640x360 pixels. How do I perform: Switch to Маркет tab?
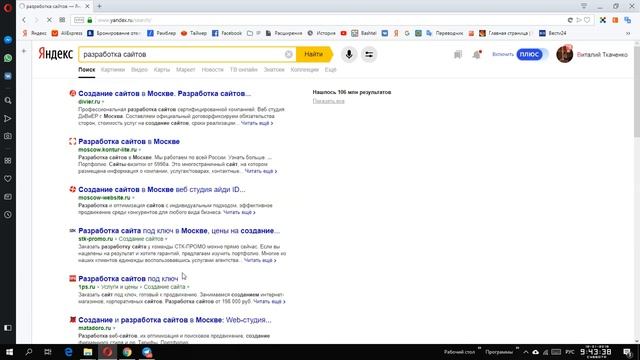point(186,70)
